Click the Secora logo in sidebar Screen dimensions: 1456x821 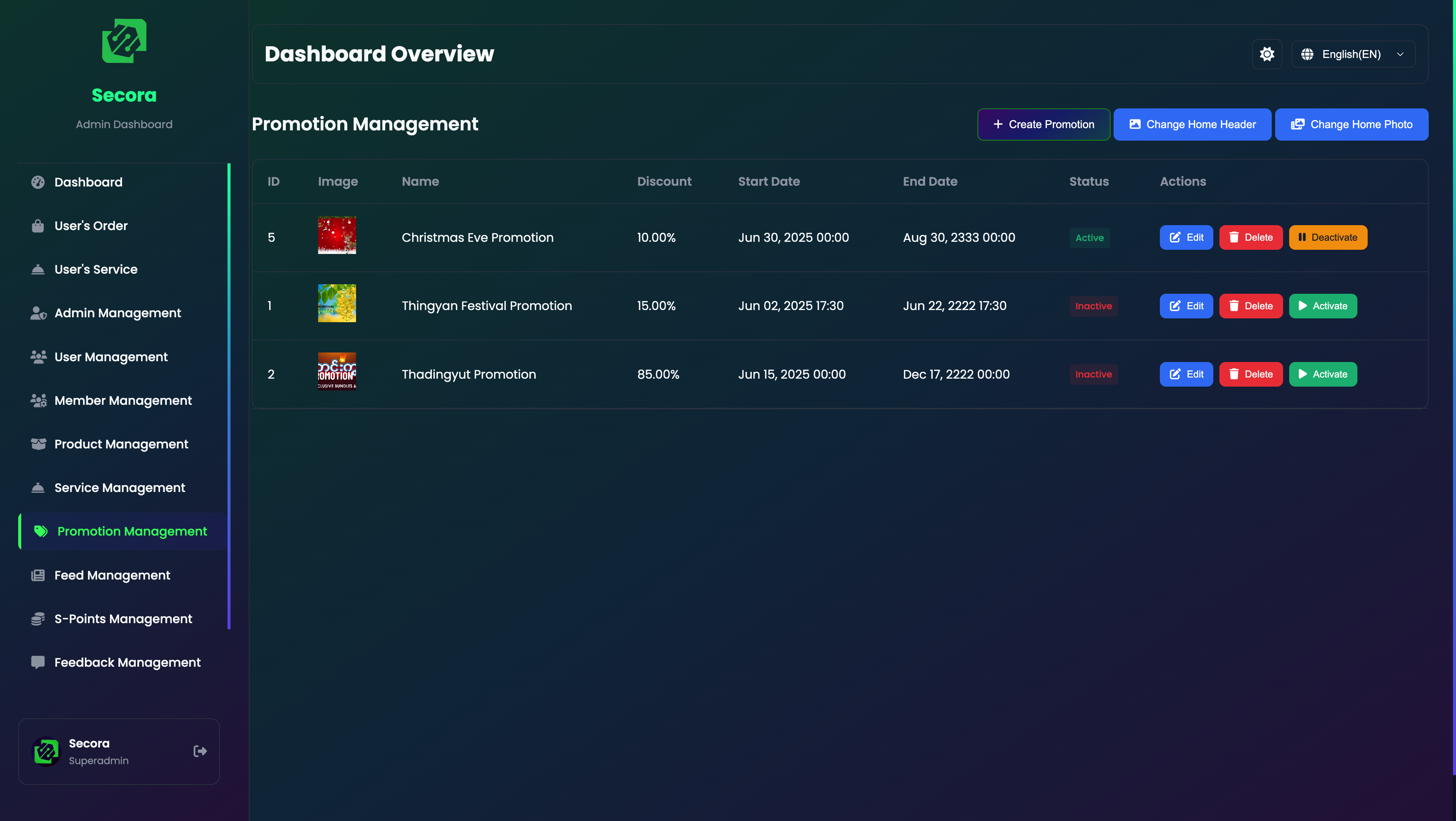[x=124, y=41]
